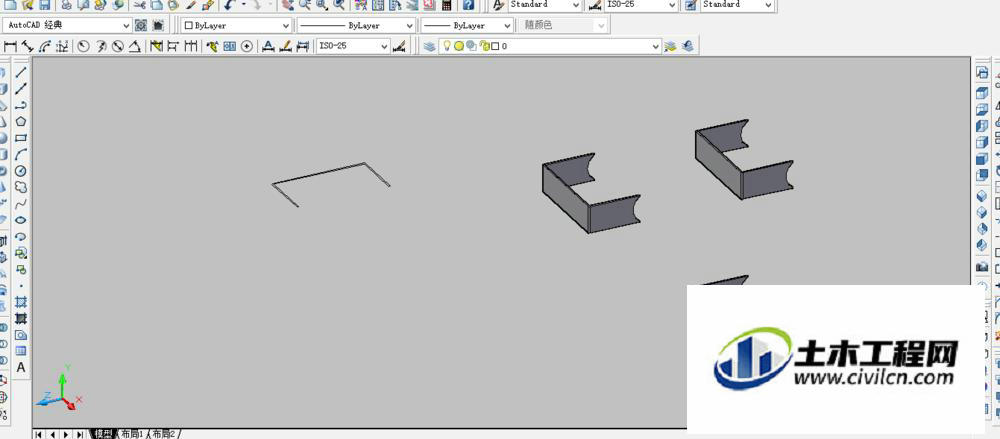Open the AutoCAD 经典 workspace dropdown

(x=67, y=26)
